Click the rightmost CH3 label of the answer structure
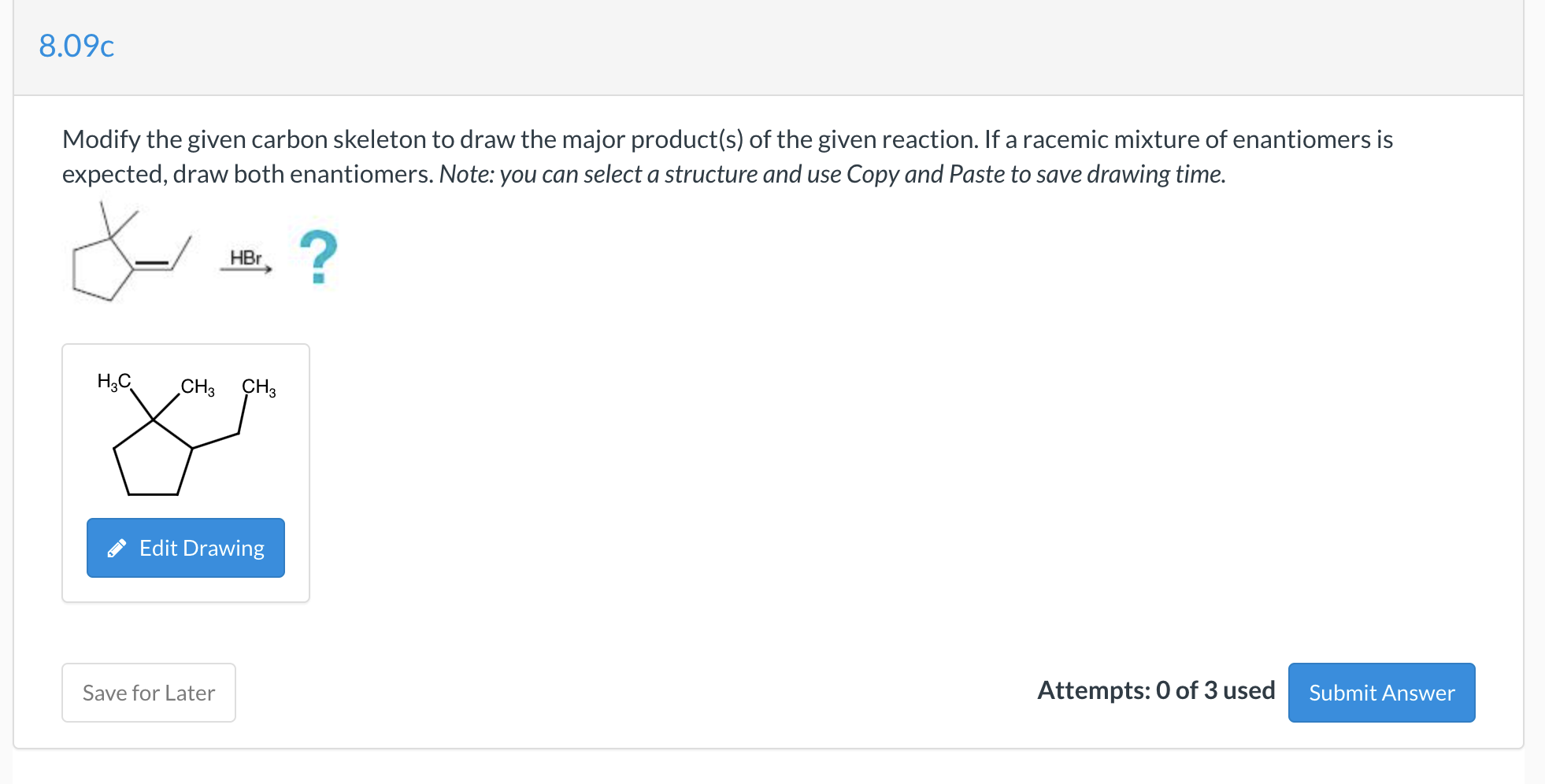The width and height of the screenshot is (1545, 784). coord(257,386)
